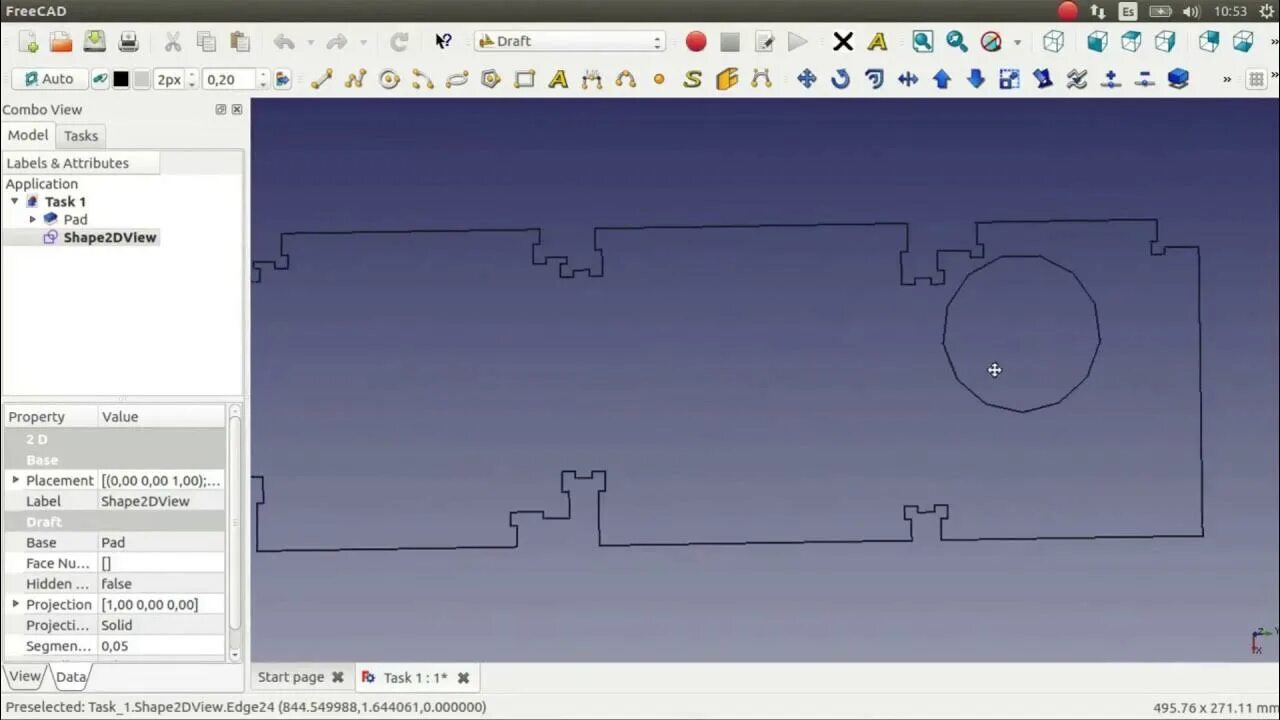The width and height of the screenshot is (1280, 720).
Task: Open the undo history dropdown arrow
Action: (x=311, y=42)
